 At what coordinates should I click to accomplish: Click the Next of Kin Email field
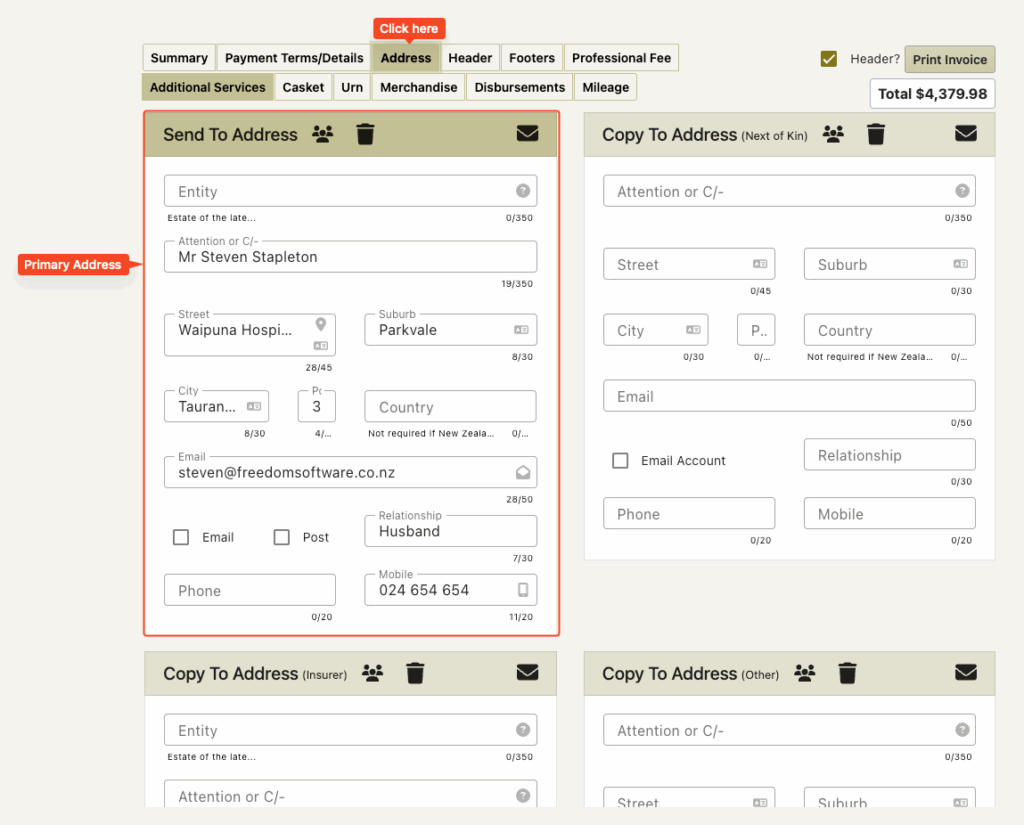tap(789, 396)
